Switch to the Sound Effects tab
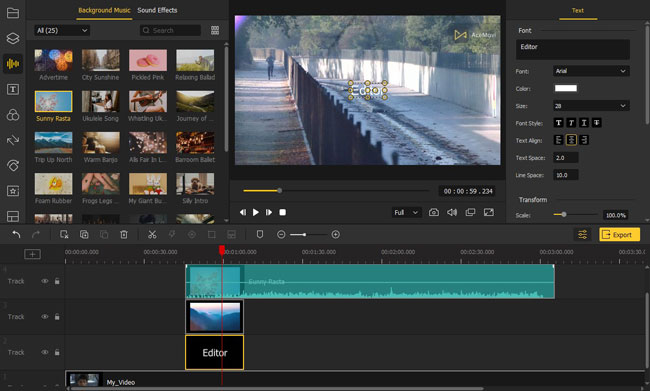The width and height of the screenshot is (650, 391). tap(157, 10)
